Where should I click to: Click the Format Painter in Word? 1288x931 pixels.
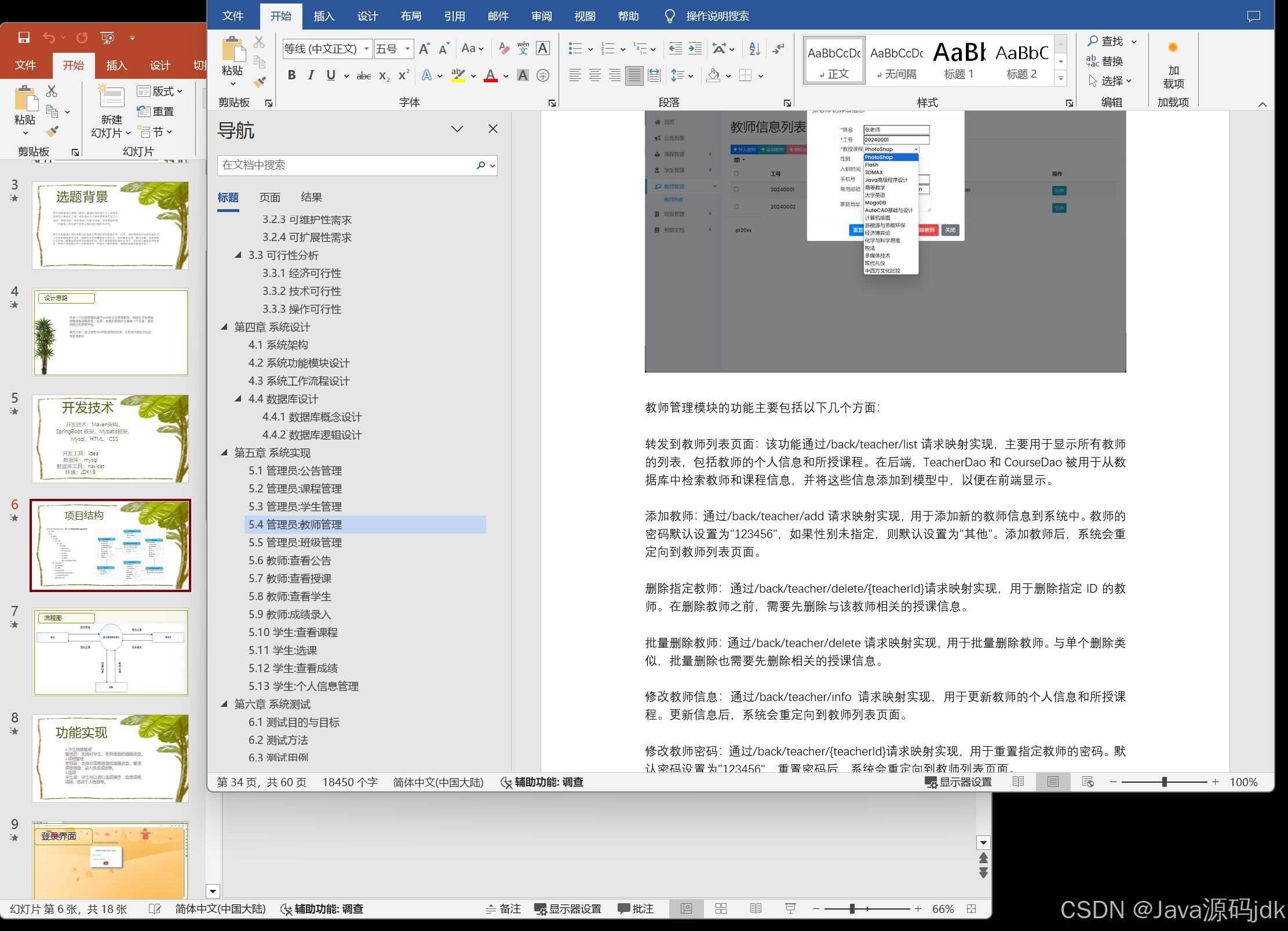(260, 82)
